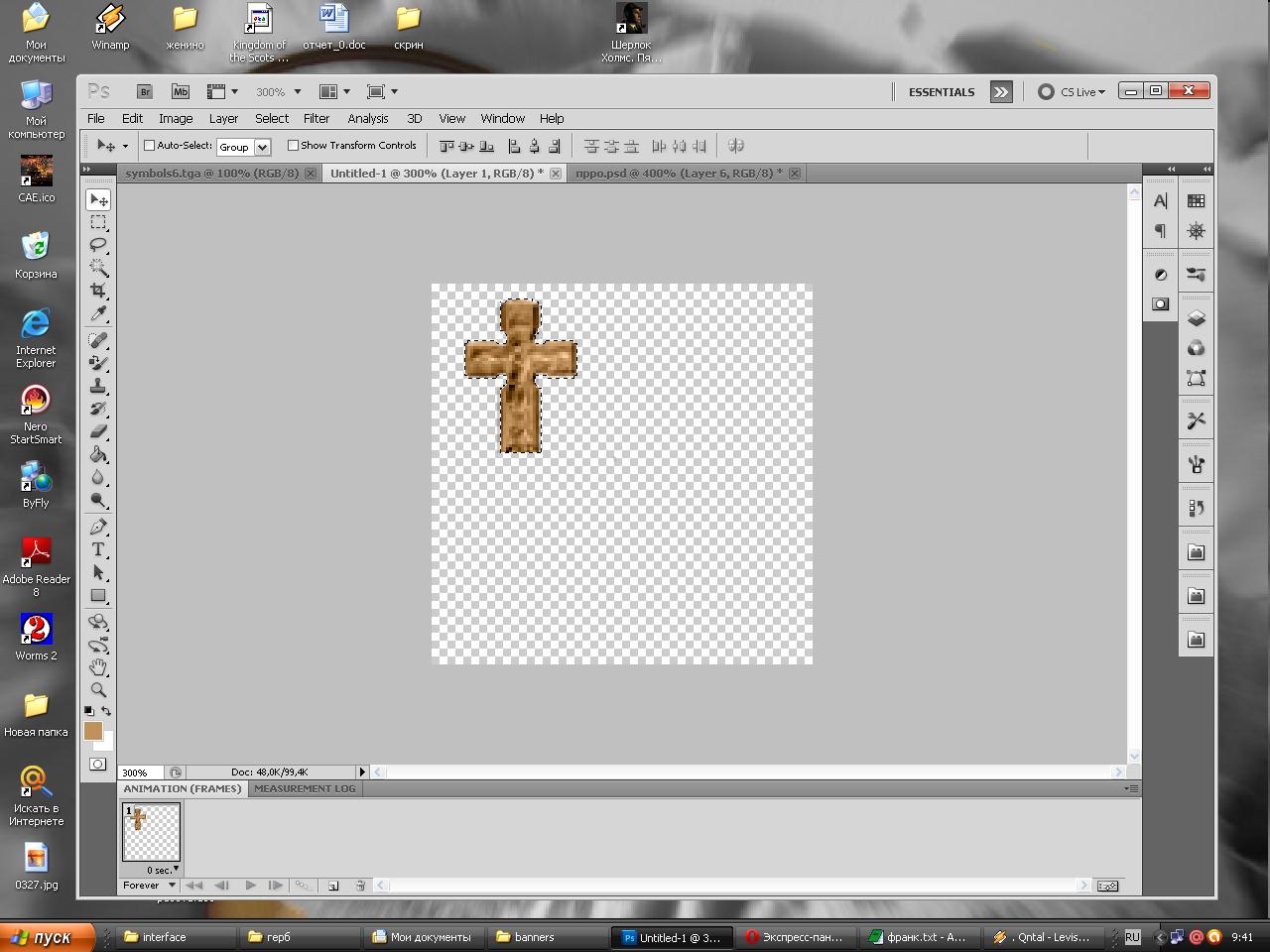Open the Filter menu
1270x952 pixels.
pos(316,118)
